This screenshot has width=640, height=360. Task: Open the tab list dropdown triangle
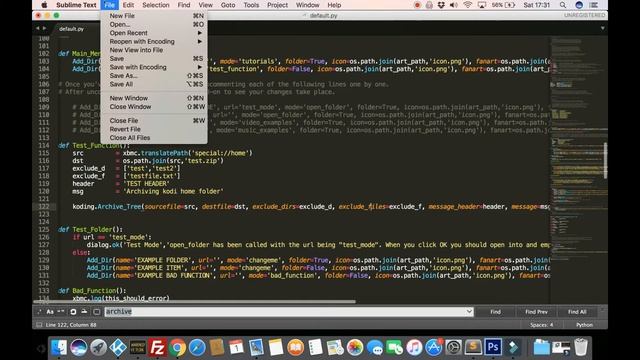[x=602, y=28]
